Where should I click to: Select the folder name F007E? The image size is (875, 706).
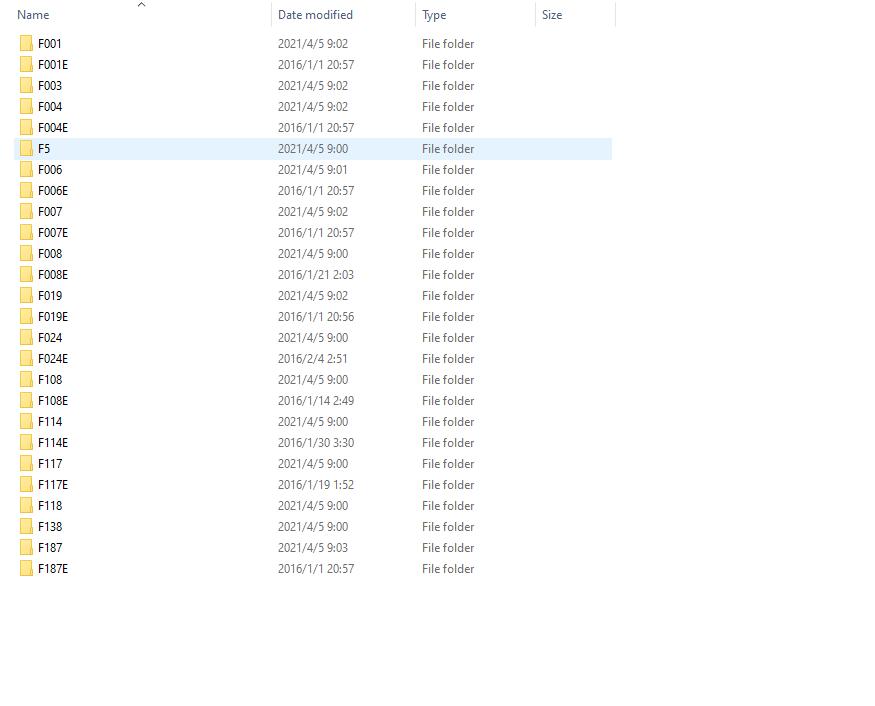tap(53, 233)
